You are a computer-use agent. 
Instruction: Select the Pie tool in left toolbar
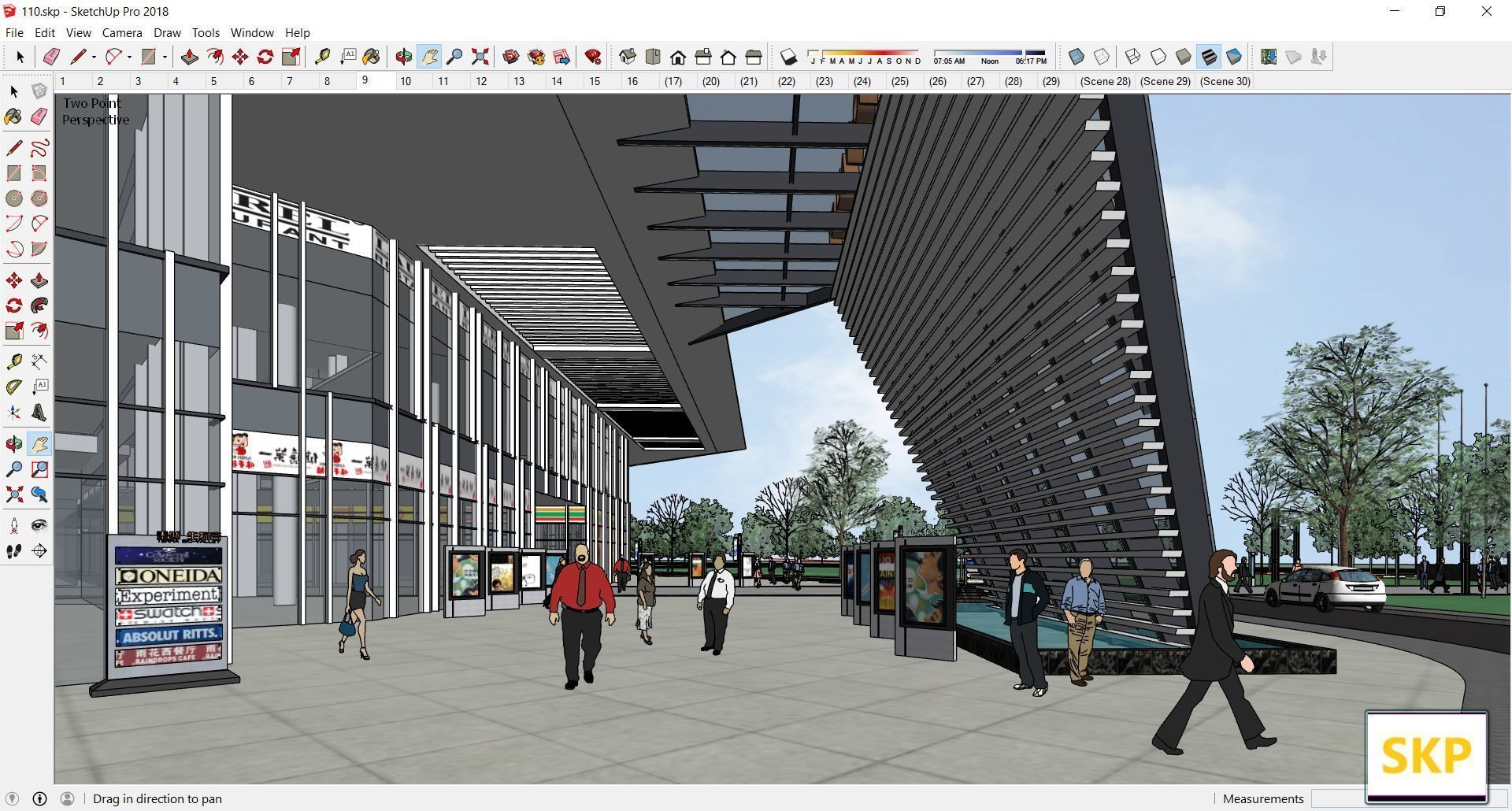(x=39, y=249)
